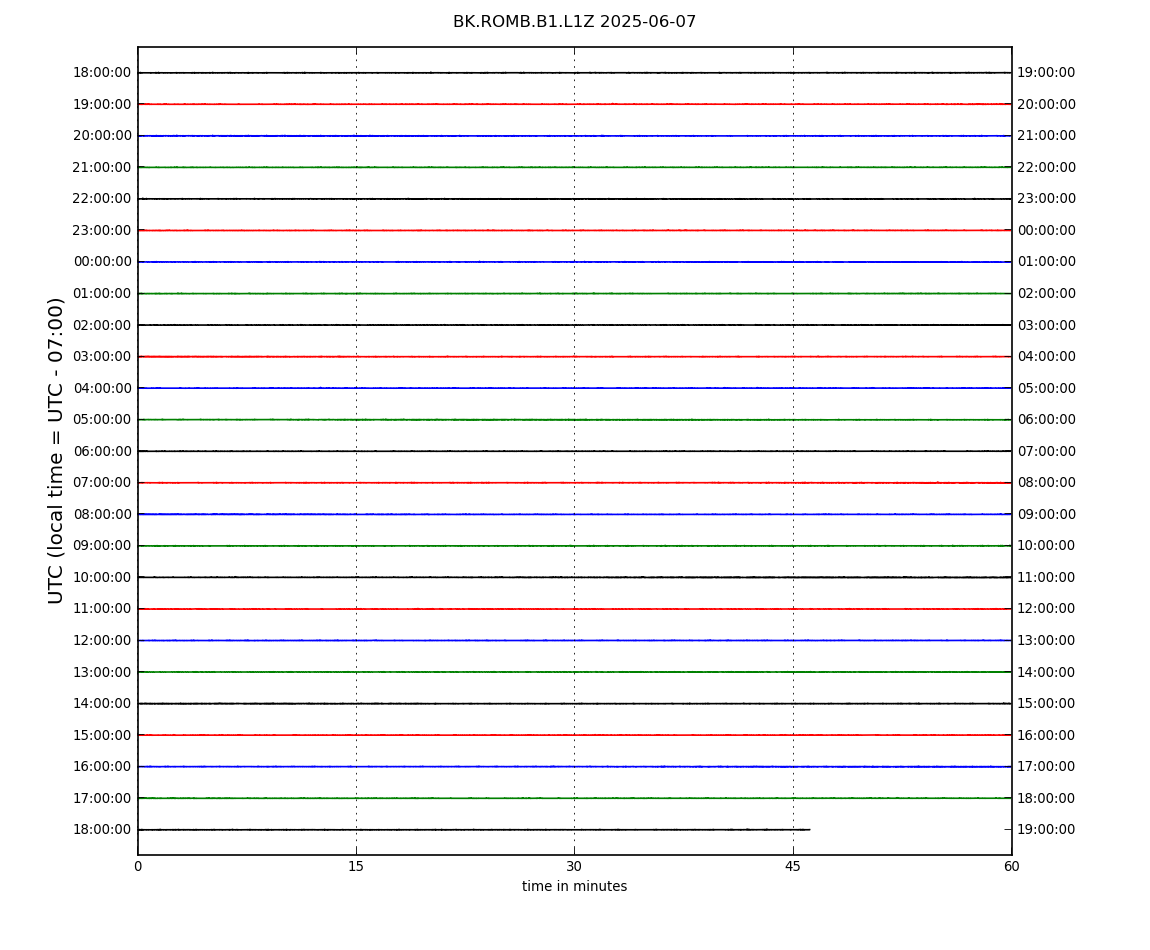Click the x-axis tick label 60

pos(1011,866)
